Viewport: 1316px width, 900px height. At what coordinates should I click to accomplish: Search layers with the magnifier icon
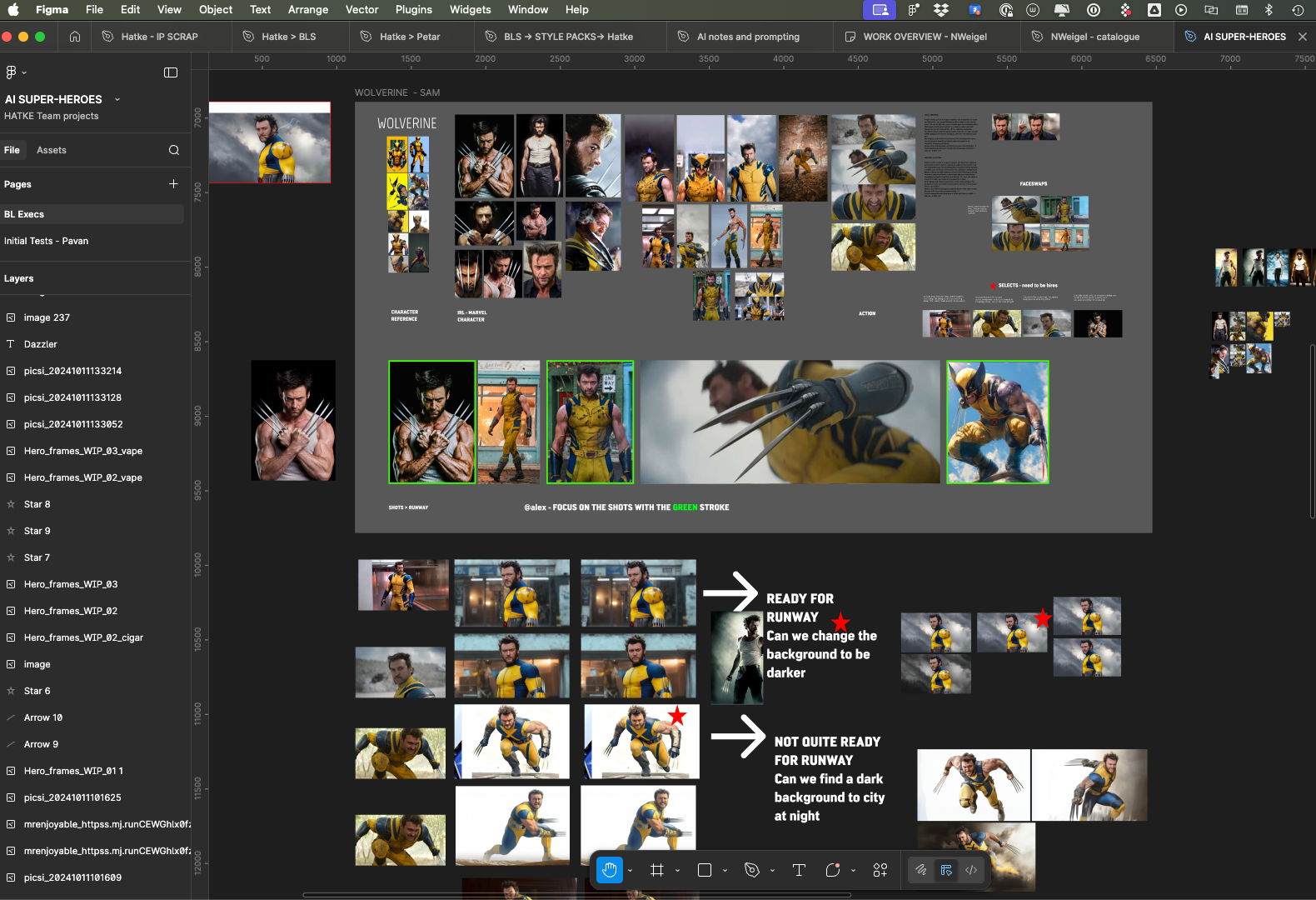[x=174, y=150]
